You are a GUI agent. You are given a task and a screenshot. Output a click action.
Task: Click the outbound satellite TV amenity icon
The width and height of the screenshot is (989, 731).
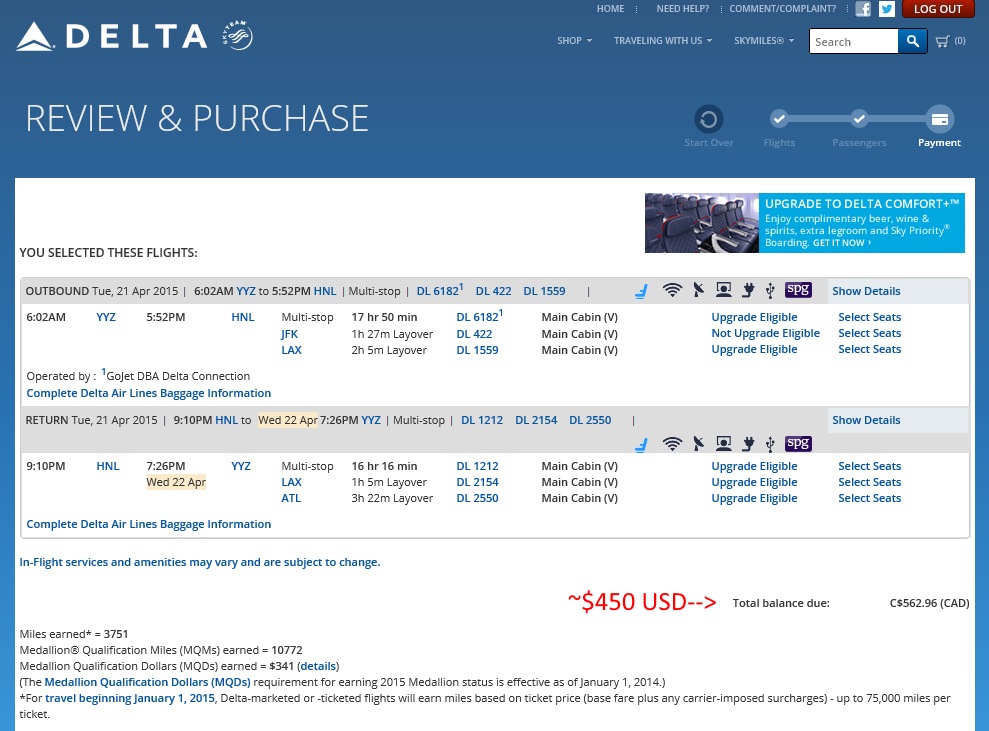pyautogui.click(x=697, y=291)
